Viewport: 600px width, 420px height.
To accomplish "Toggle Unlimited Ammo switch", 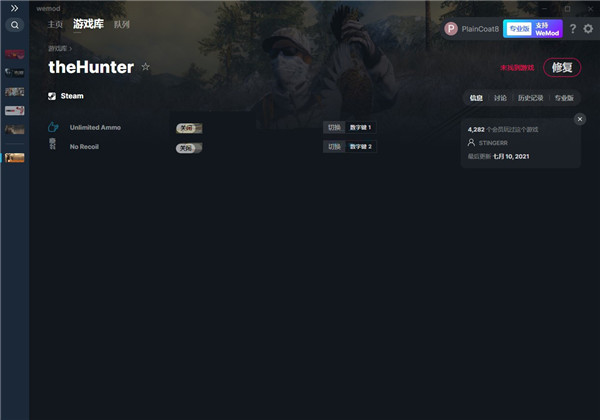I will (189, 128).
